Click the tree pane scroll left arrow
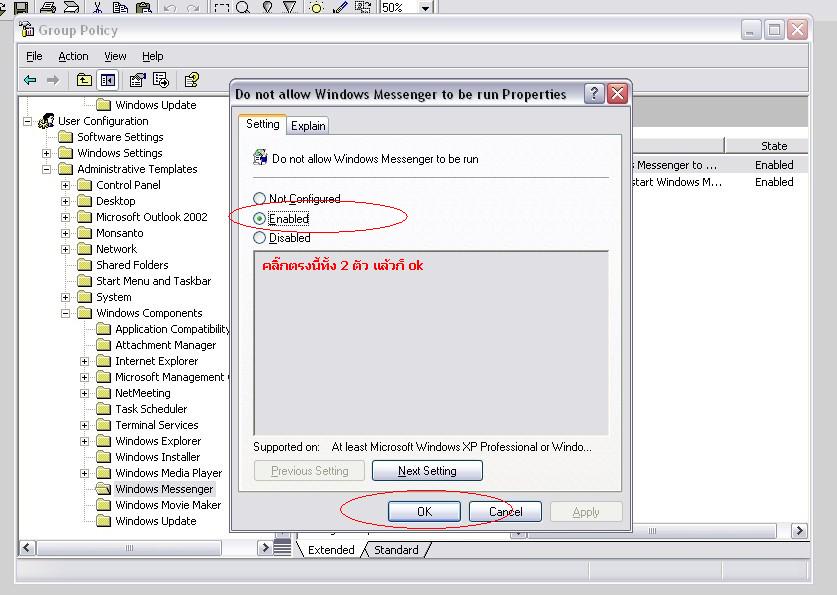The height and width of the screenshot is (595, 837). [27, 548]
